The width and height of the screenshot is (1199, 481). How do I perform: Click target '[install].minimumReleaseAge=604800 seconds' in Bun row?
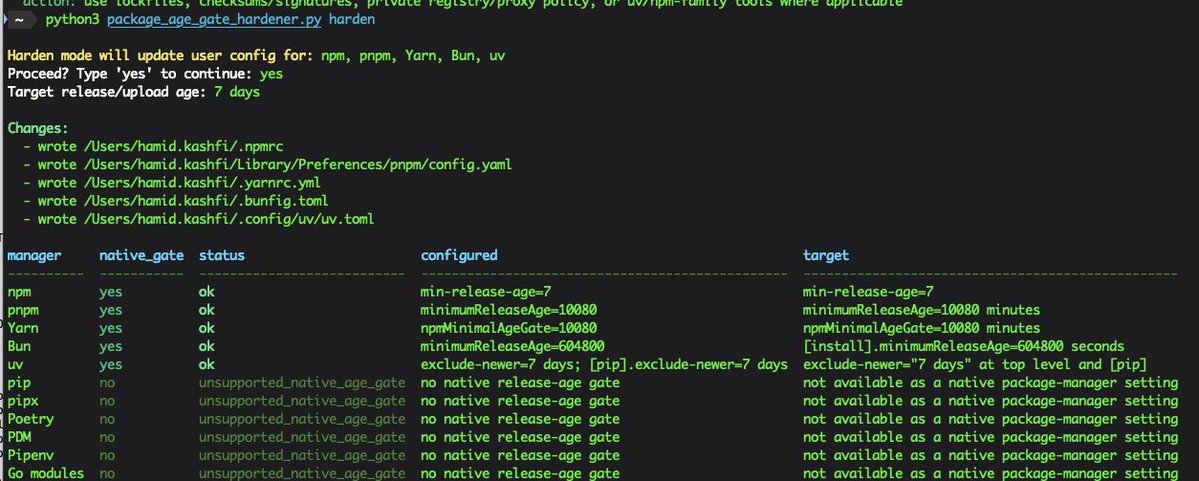pos(963,347)
